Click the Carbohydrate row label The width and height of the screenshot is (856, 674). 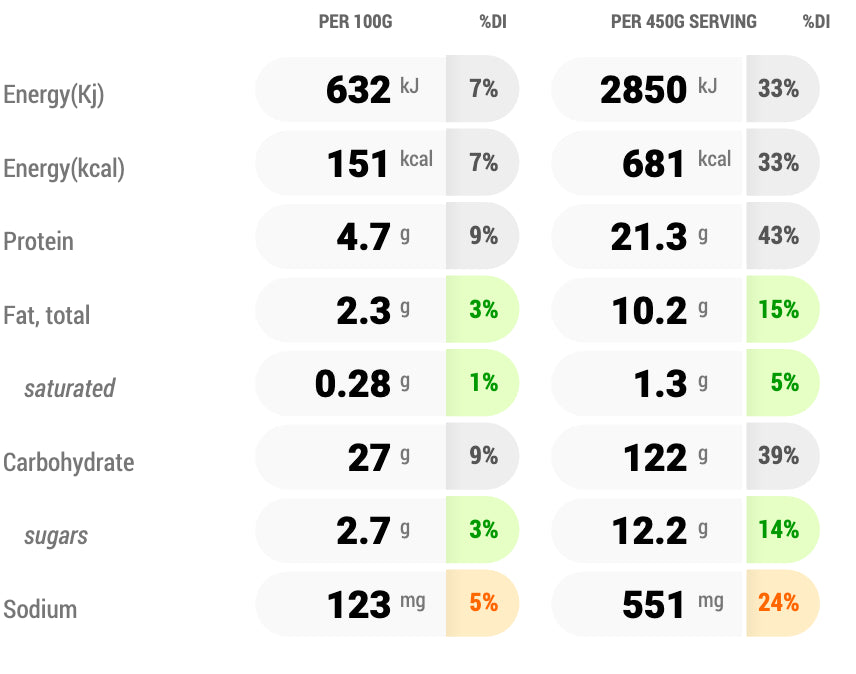coord(68,463)
